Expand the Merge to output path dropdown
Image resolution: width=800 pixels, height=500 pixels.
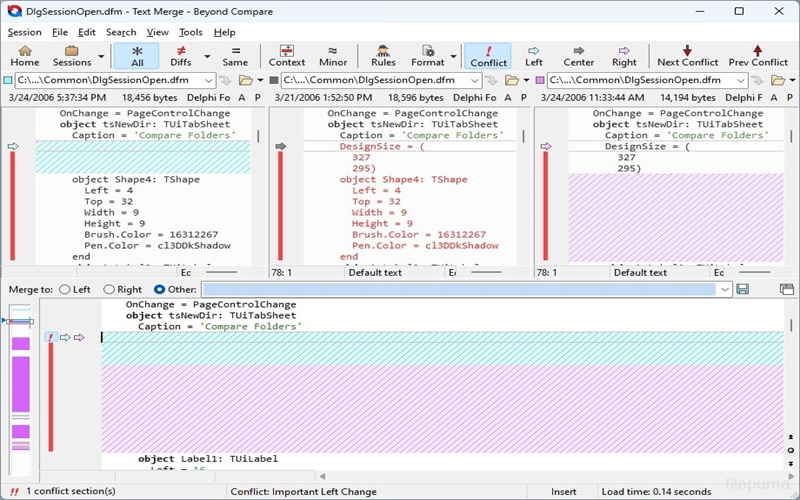(723, 289)
